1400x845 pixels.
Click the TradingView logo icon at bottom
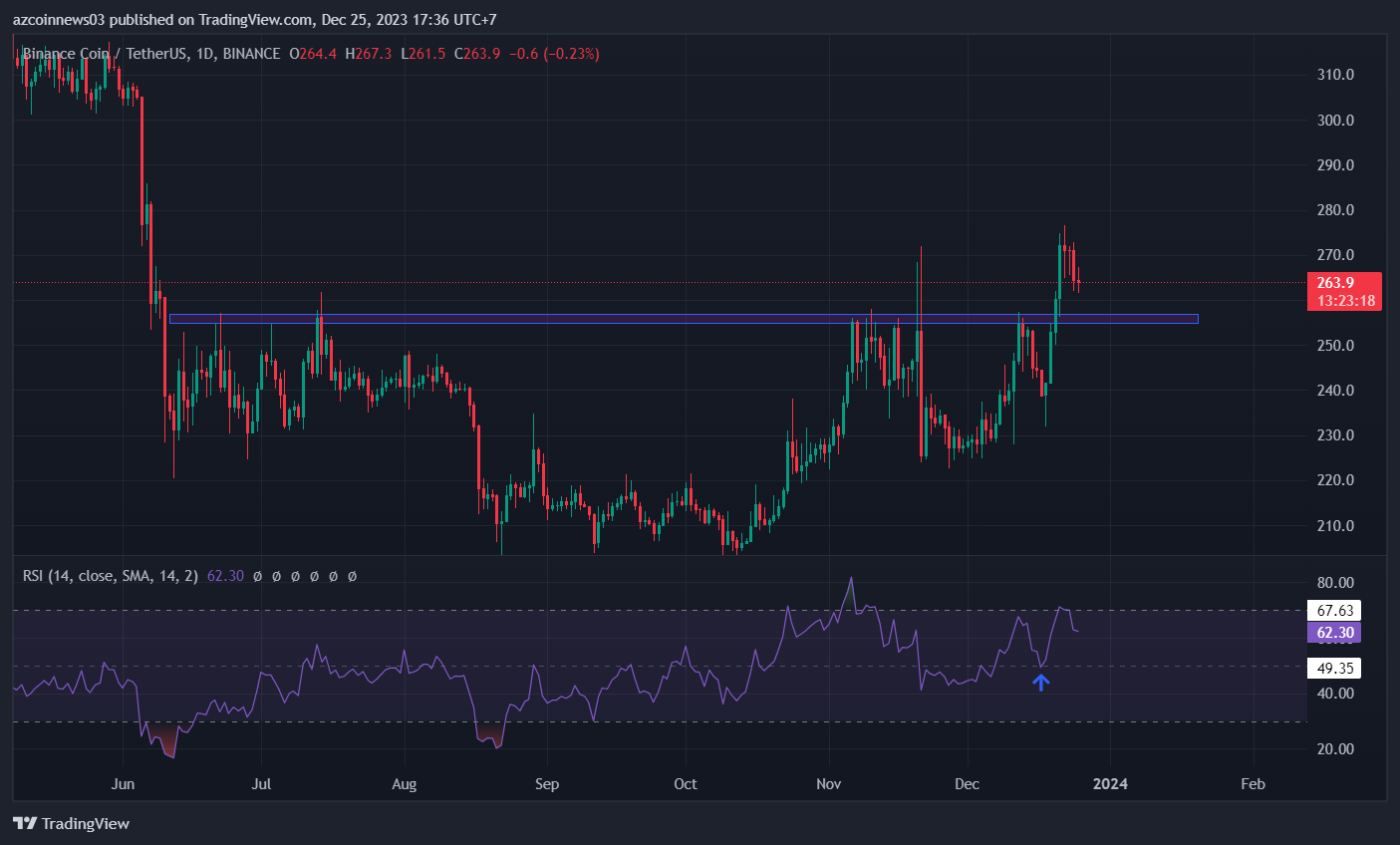(x=25, y=823)
